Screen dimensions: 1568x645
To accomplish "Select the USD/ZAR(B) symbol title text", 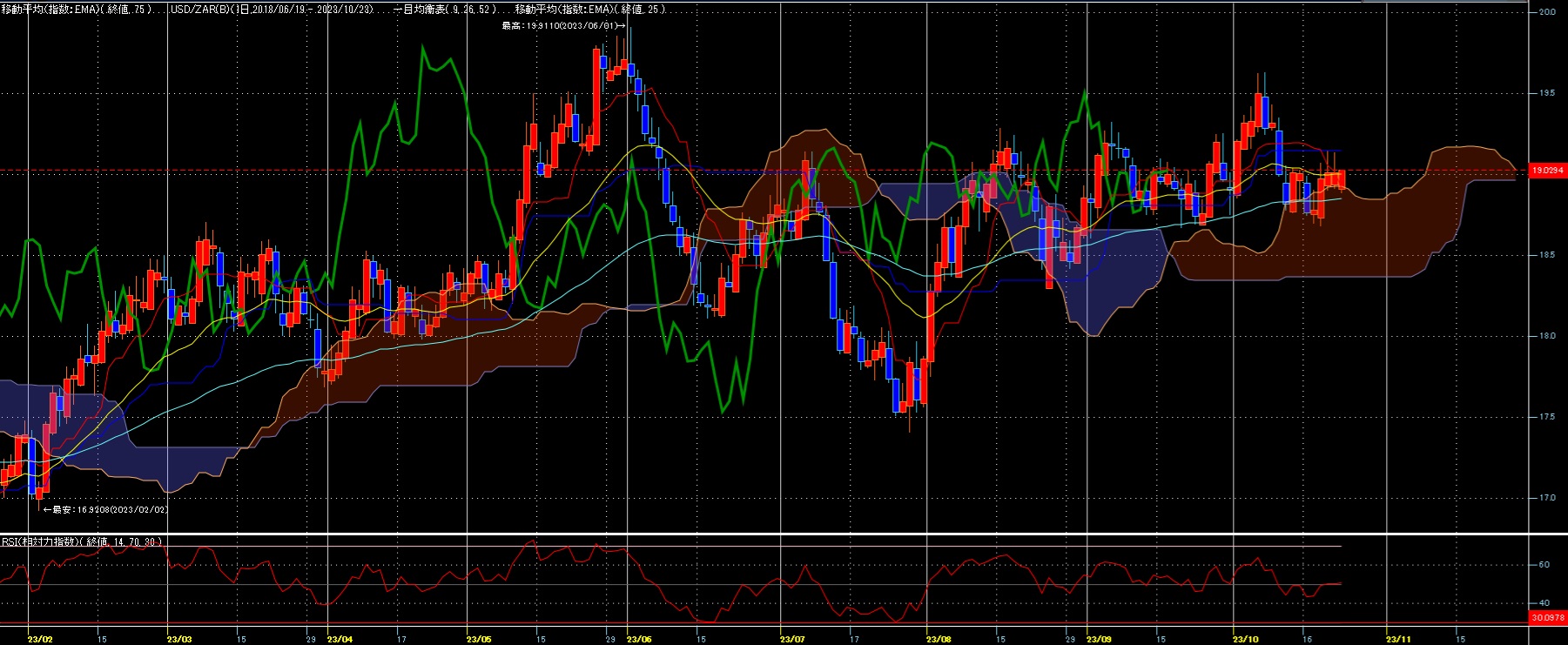I will point(272,9).
